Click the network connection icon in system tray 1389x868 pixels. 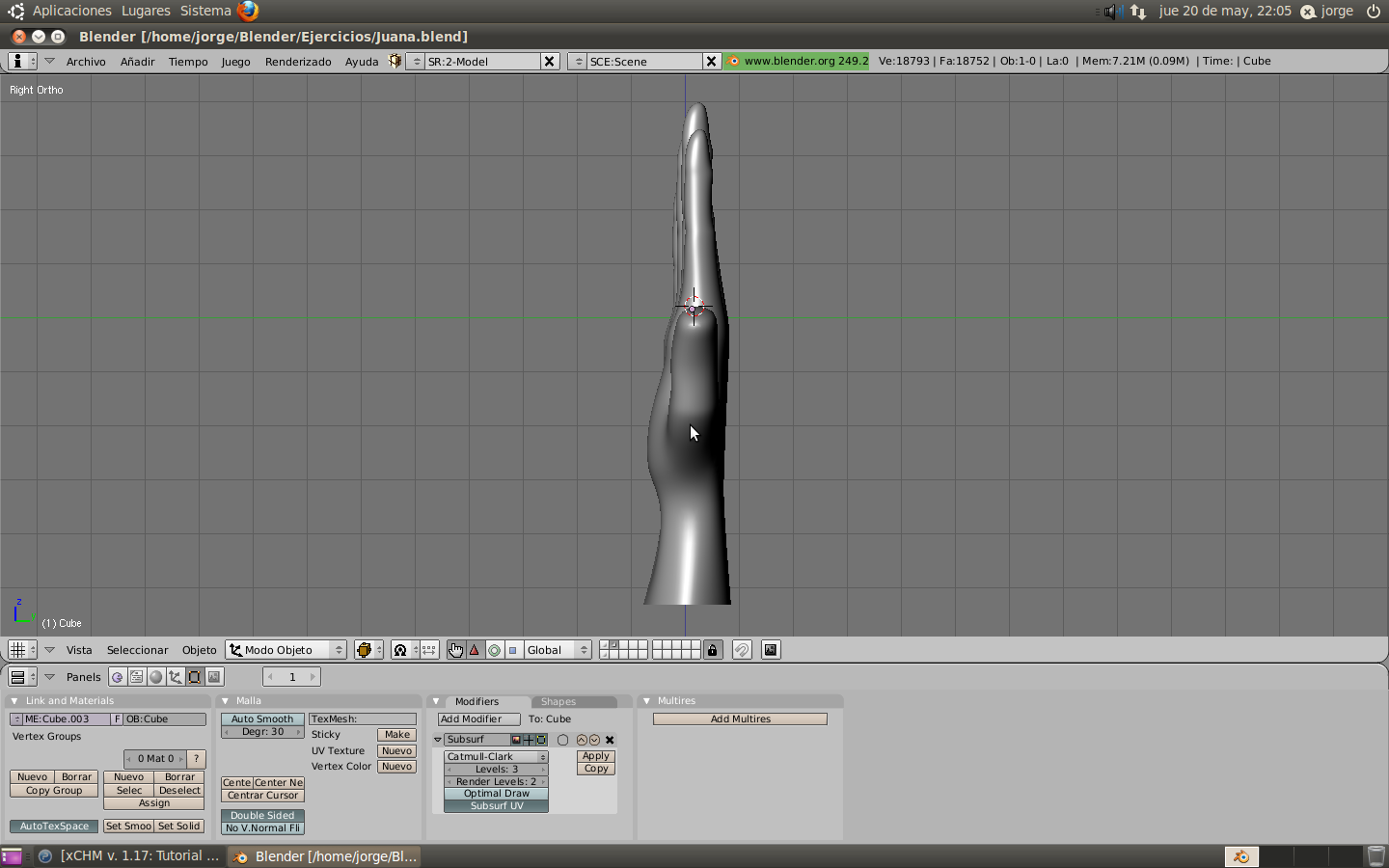pos(1138,12)
